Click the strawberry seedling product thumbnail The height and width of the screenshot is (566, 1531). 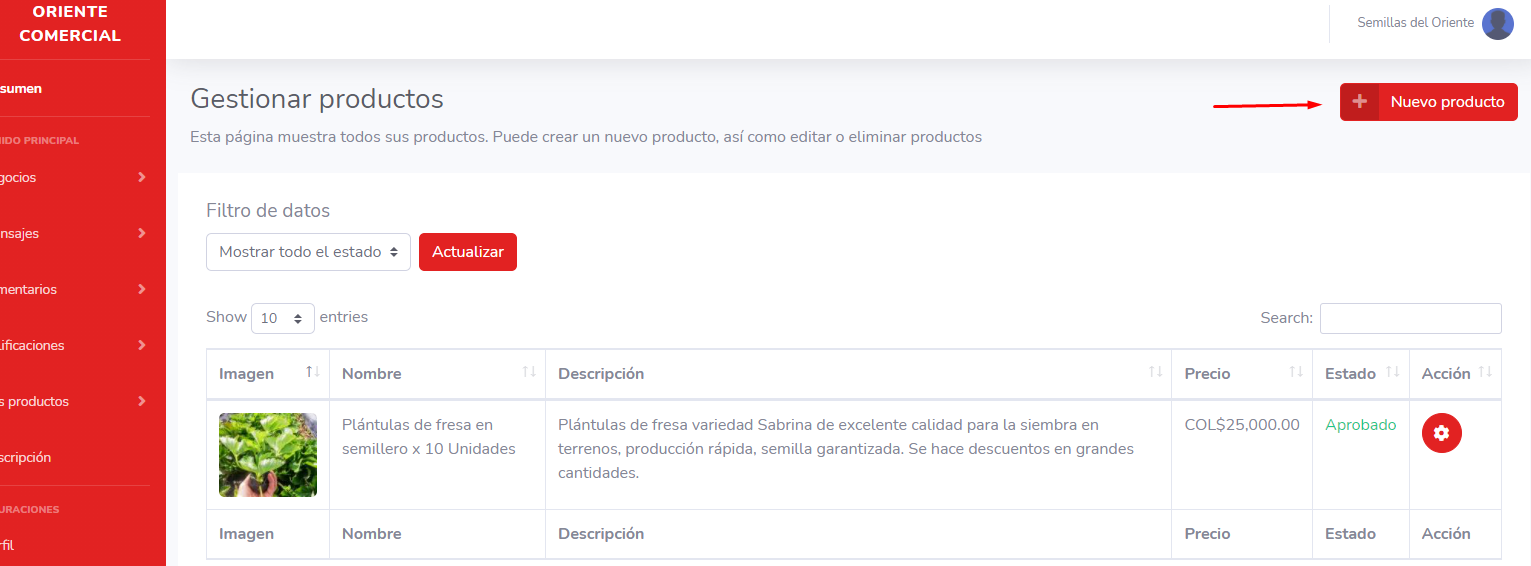point(268,455)
